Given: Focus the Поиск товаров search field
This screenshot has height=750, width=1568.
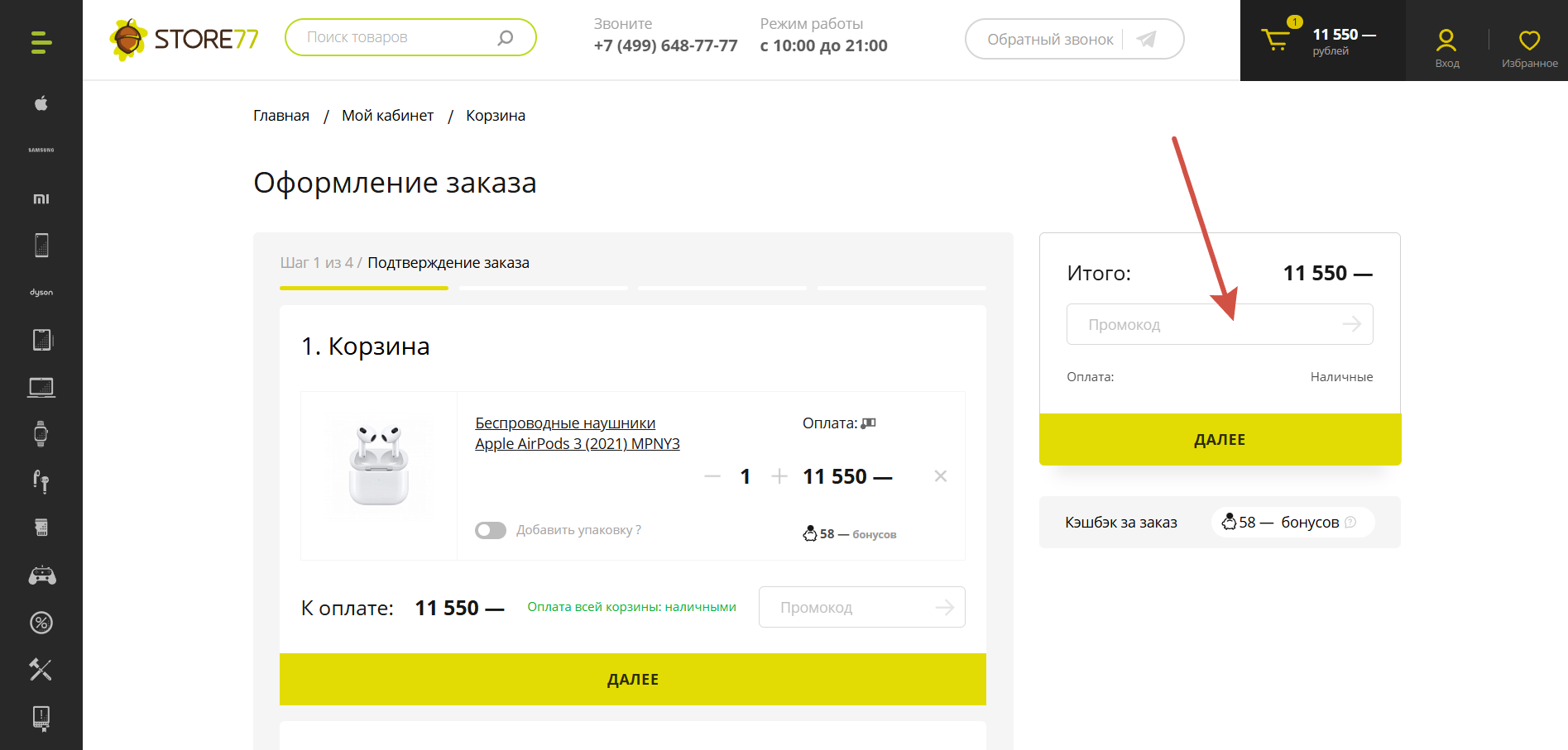Looking at the screenshot, I should [x=397, y=38].
